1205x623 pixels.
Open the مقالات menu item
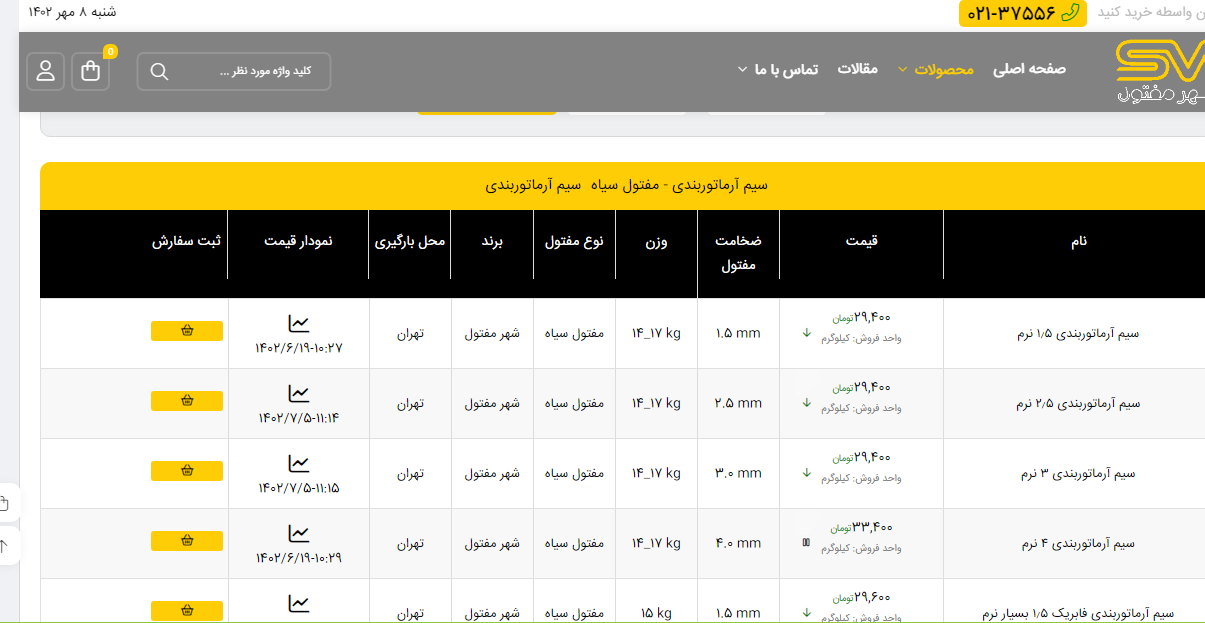click(x=857, y=69)
